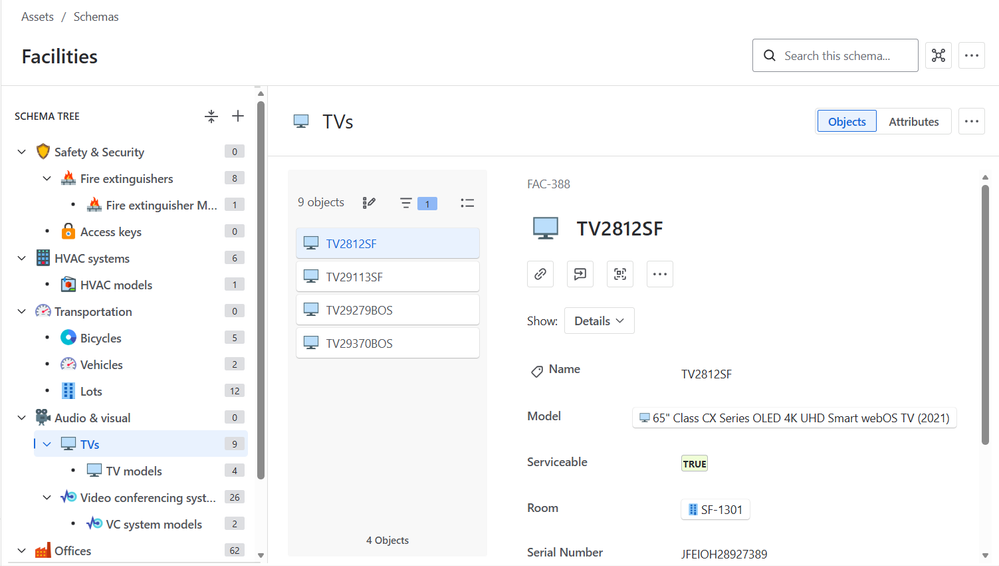Collapse the Transportation node

click(22, 311)
